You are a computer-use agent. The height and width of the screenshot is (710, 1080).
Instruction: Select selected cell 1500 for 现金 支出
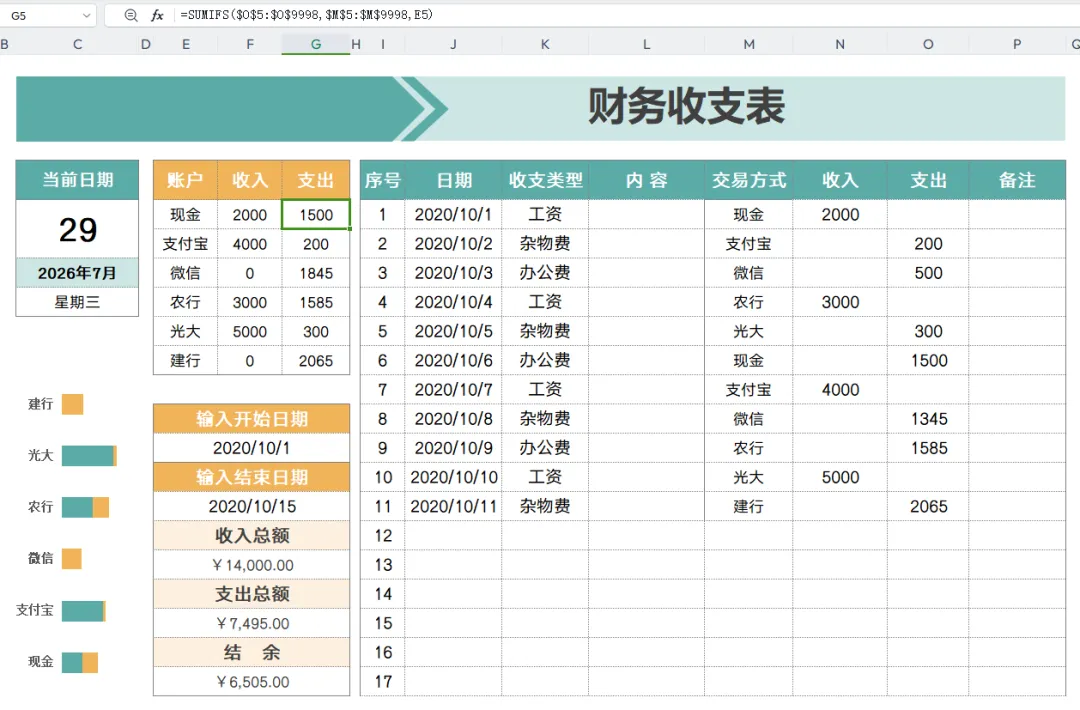(x=315, y=215)
